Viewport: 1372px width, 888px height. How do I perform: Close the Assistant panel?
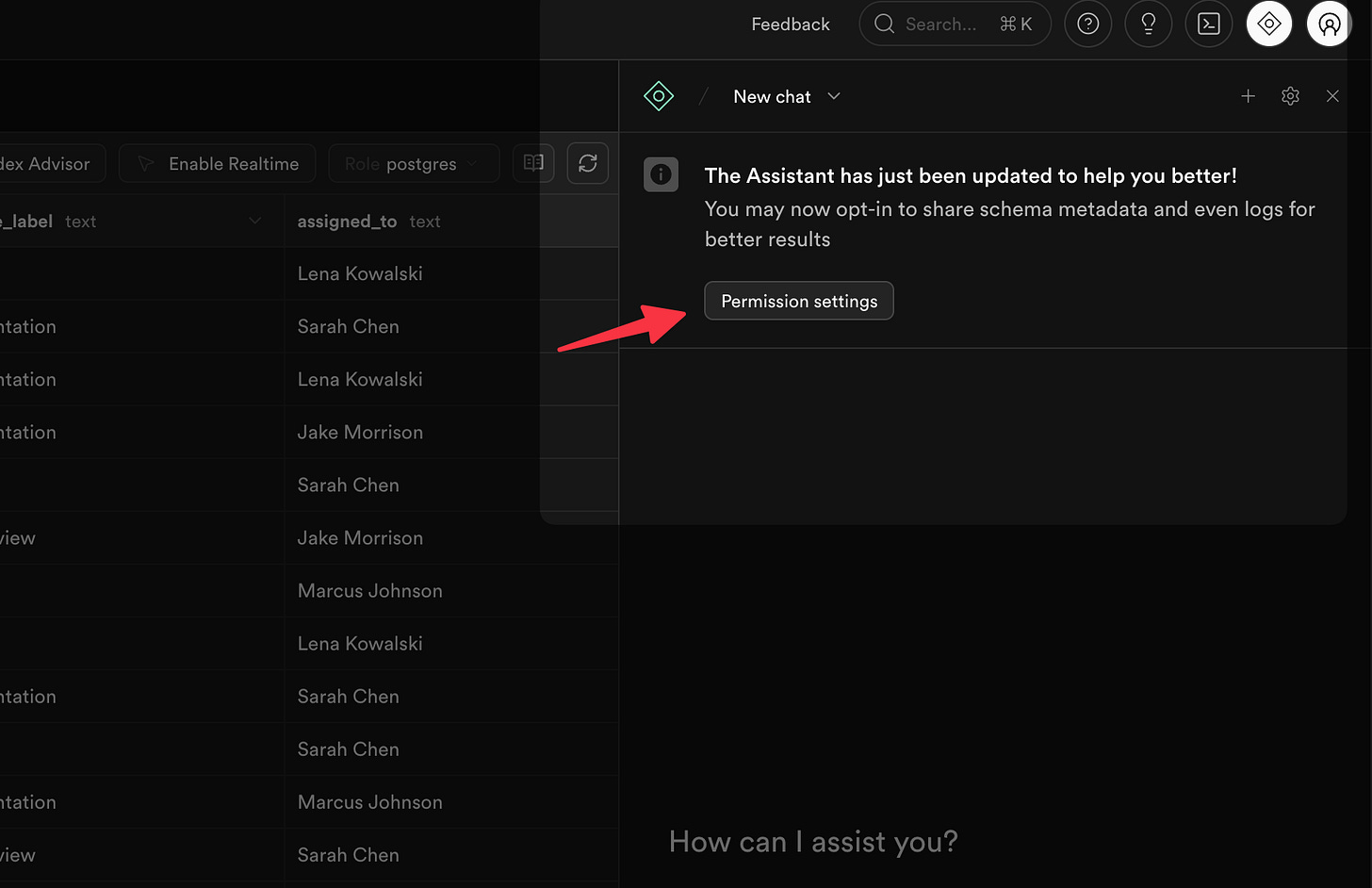click(1331, 96)
